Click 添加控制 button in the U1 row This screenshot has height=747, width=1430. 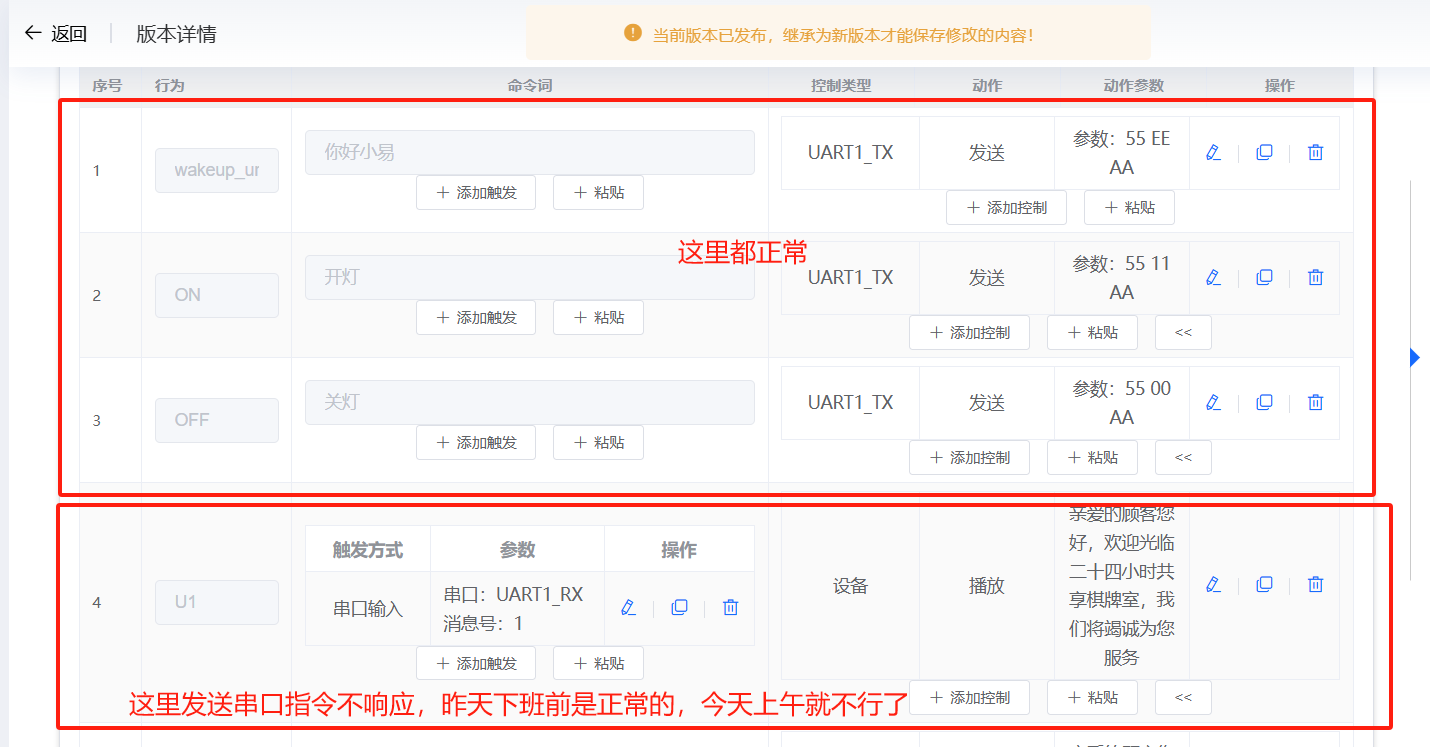[968, 697]
